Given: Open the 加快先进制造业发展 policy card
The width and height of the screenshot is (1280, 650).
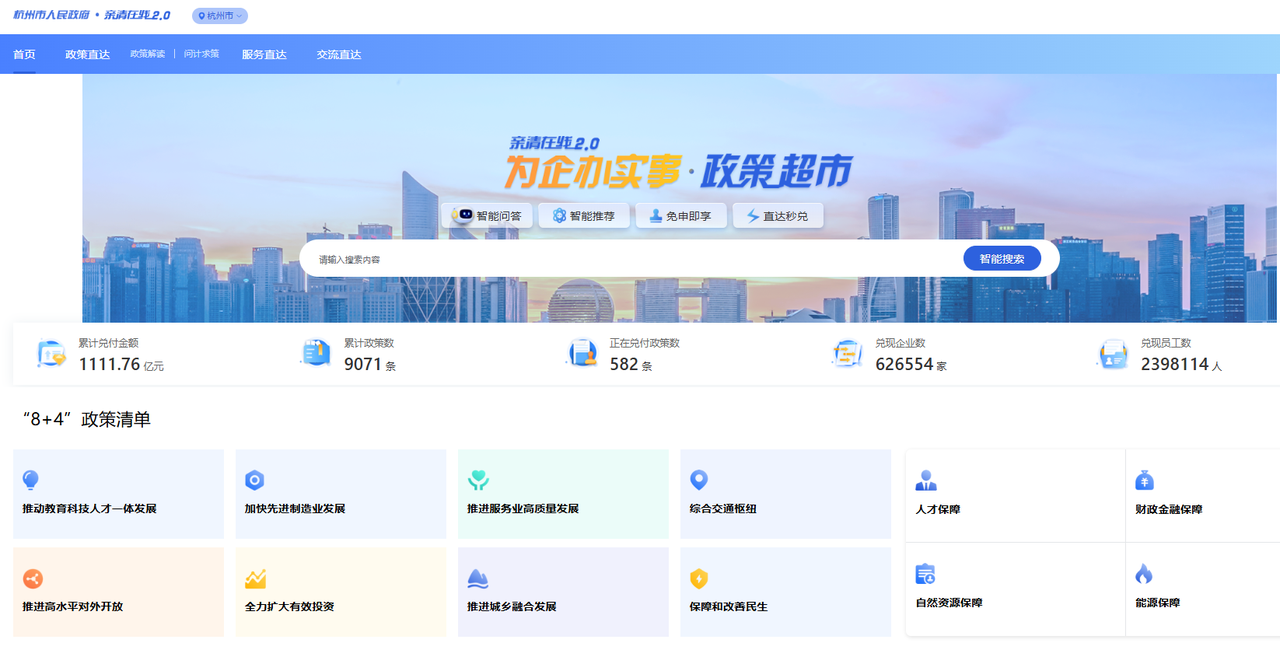Looking at the screenshot, I should point(341,494).
